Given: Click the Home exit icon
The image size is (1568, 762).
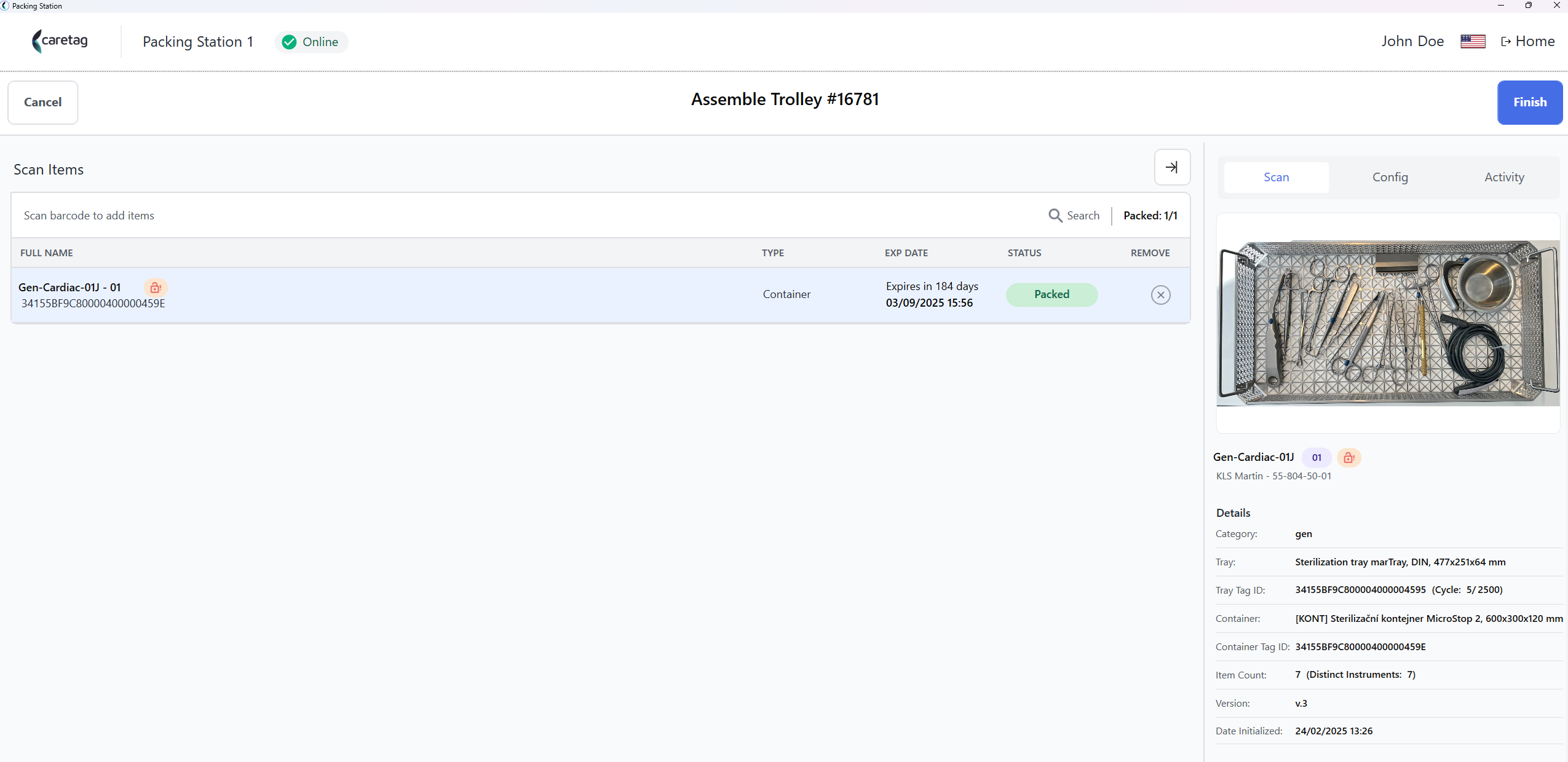Looking at the screenshot, I should [x=1506, y=42].
